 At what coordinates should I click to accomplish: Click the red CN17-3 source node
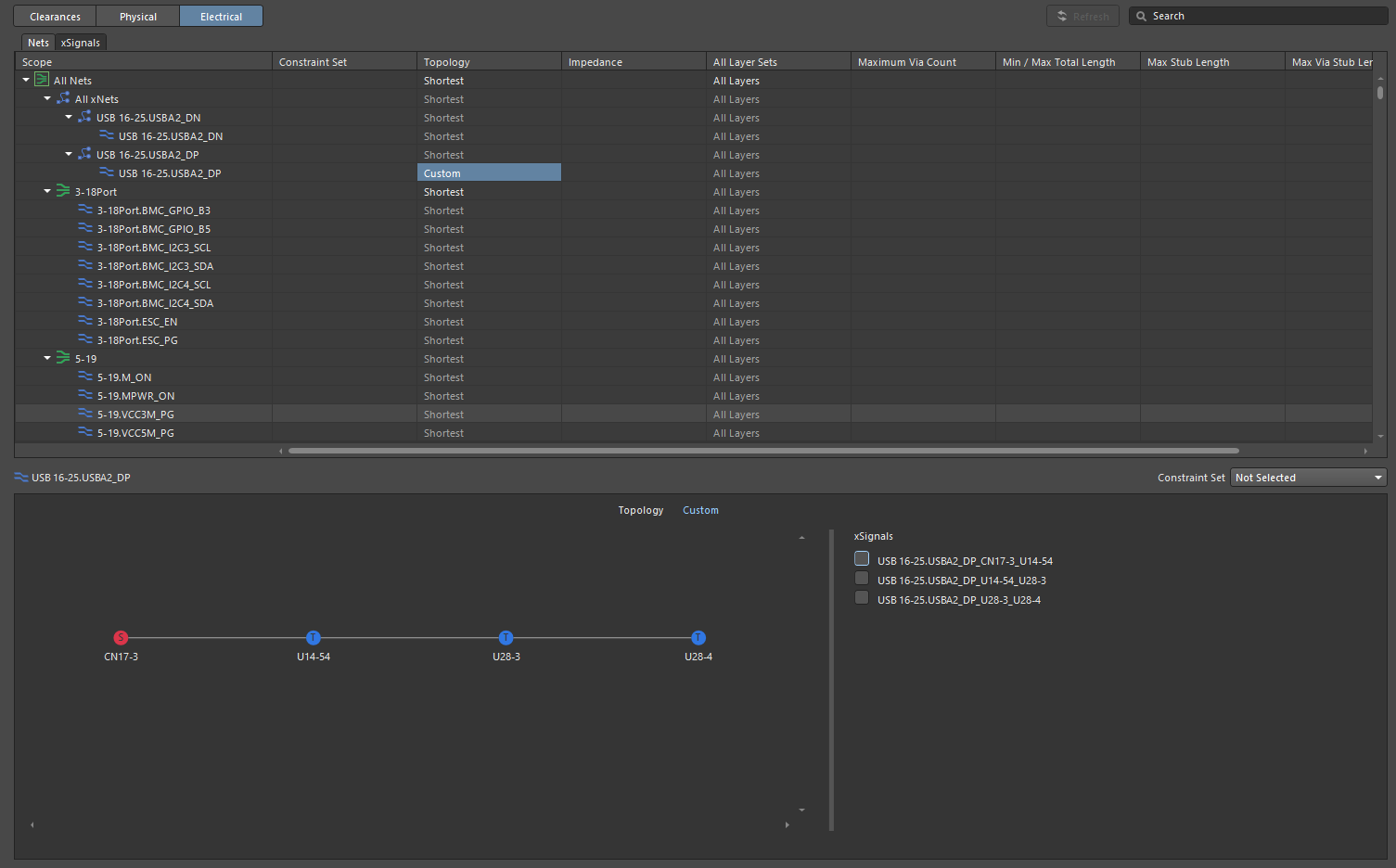[121, 637]
